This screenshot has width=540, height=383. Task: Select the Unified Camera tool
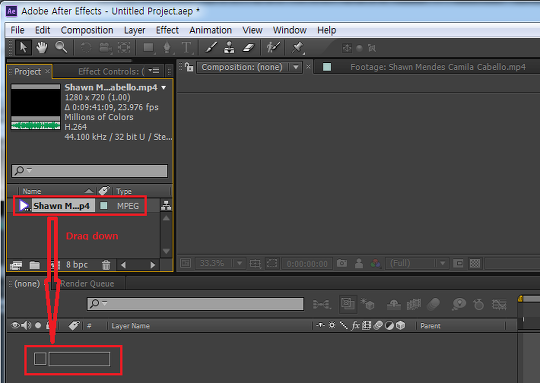105,48
